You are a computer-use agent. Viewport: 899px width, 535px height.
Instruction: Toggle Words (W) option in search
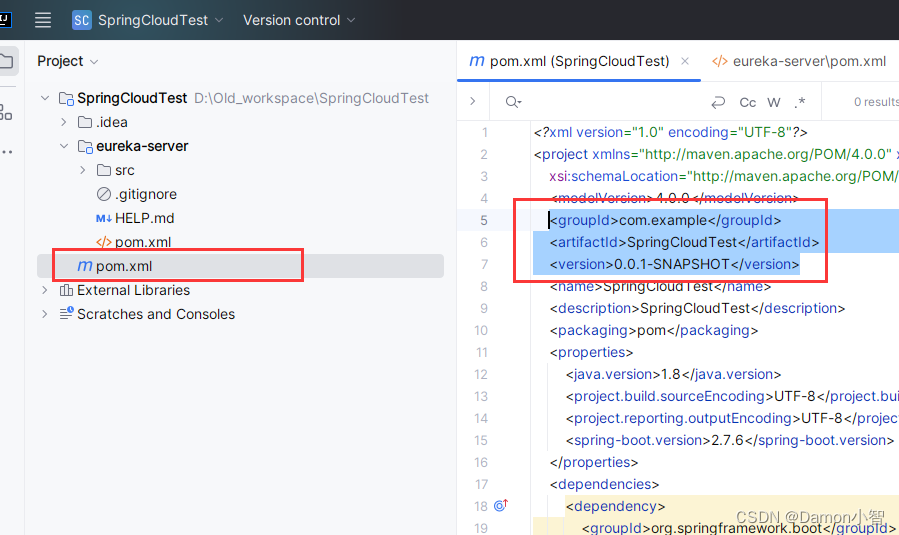pos(774,102)
